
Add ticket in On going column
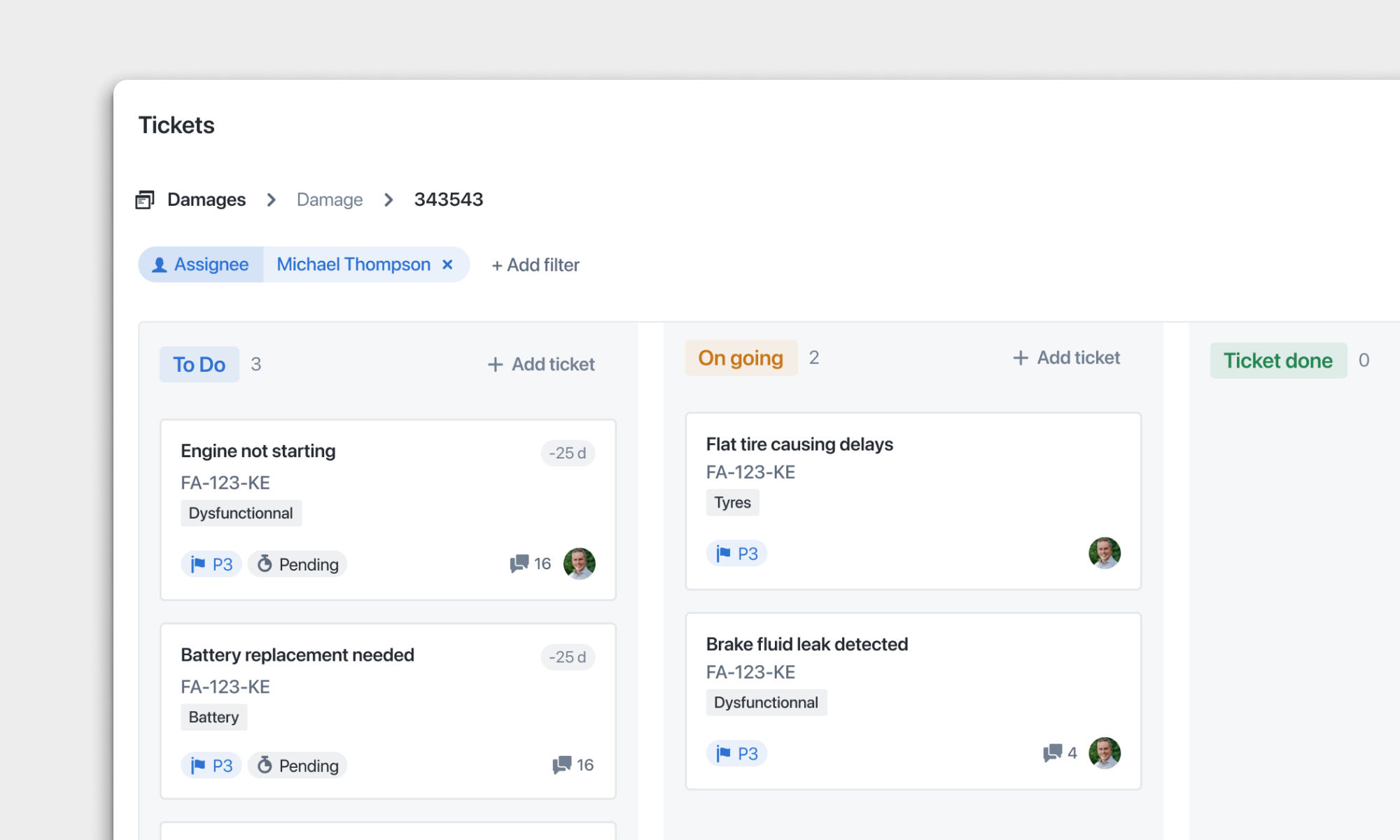pos(1066,358)
